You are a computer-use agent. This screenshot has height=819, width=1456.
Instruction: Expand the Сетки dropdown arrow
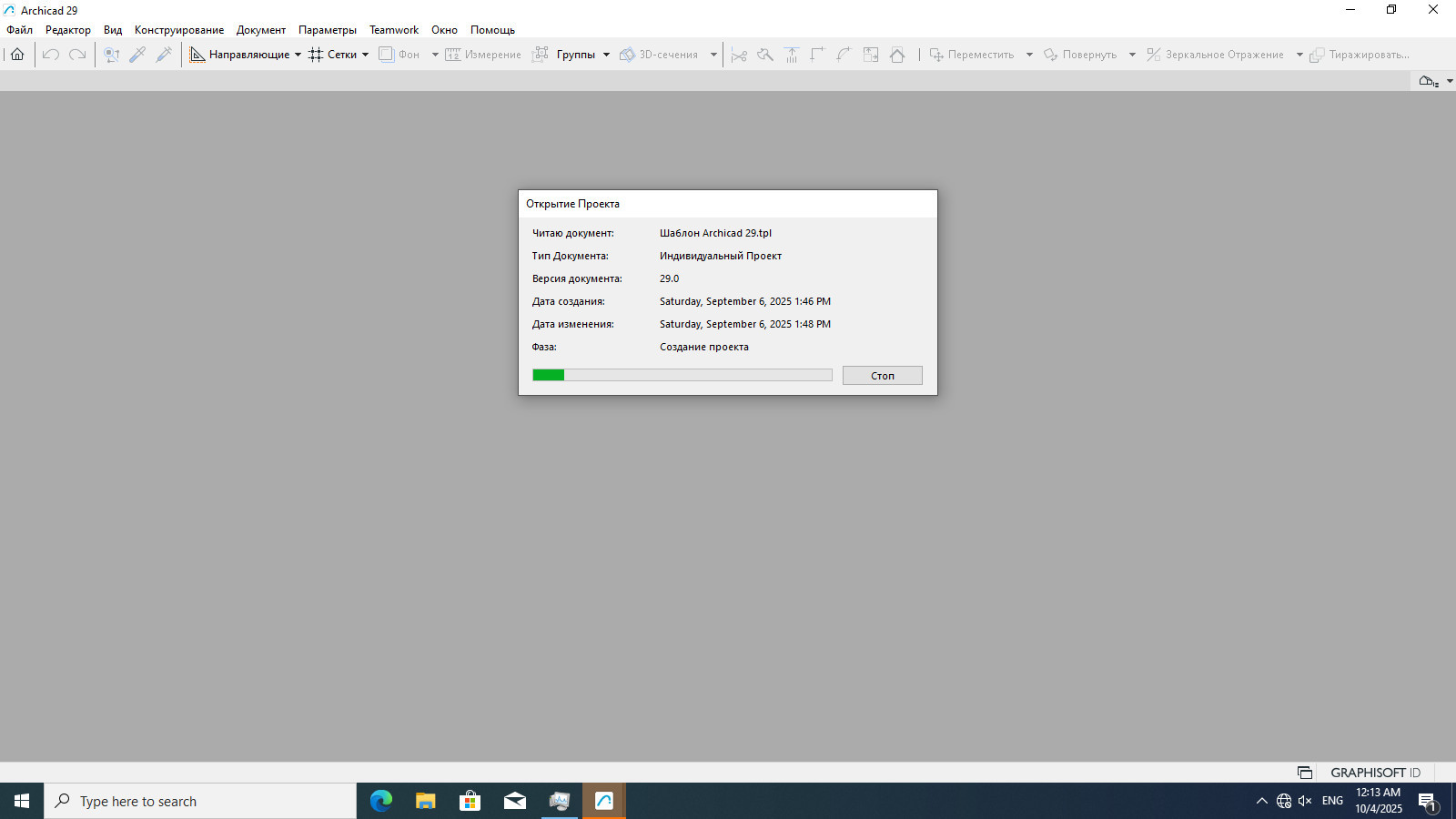click(365, 55)
